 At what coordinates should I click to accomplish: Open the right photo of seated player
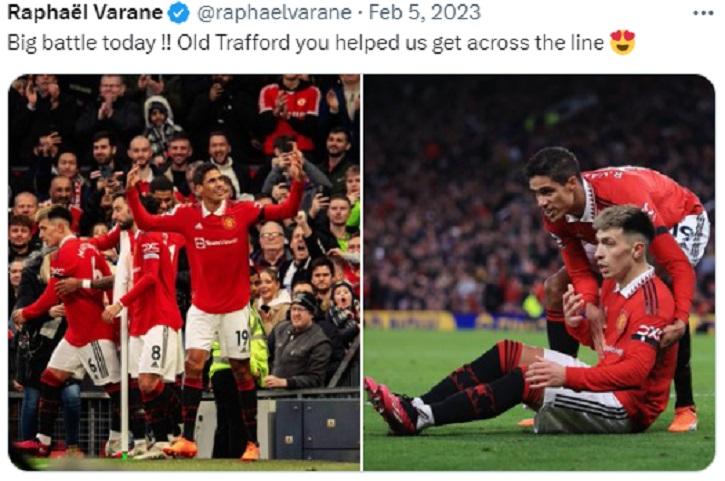tap(539, 272)
